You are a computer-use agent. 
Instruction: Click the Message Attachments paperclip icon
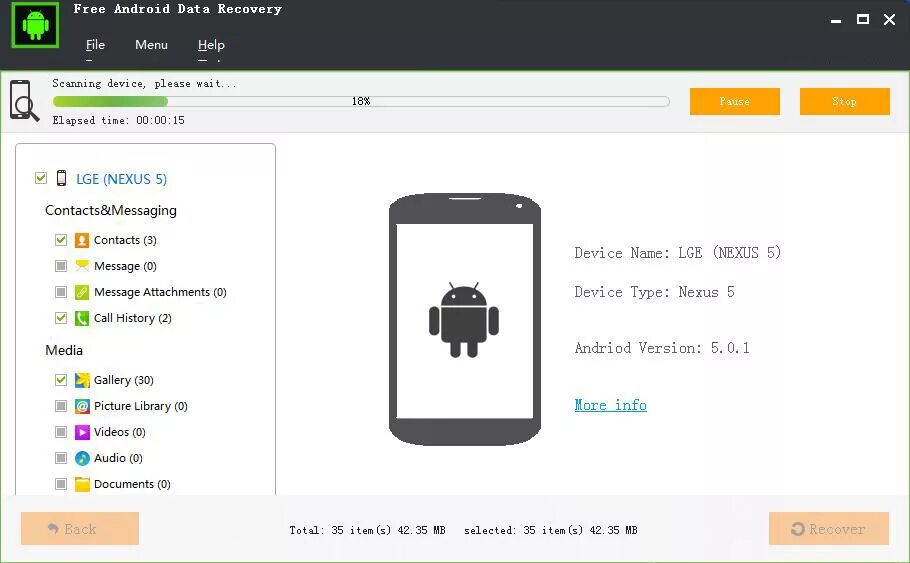[82, 292]
